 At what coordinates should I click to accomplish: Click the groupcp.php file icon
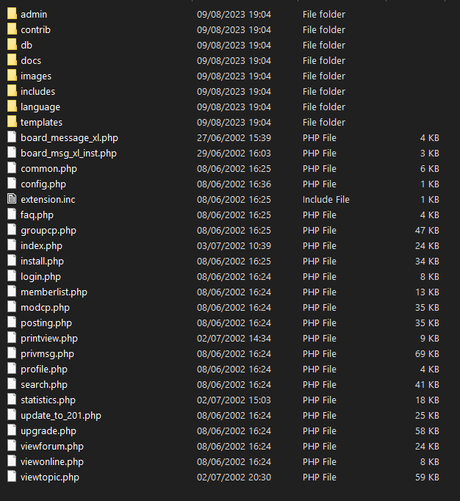tap(12, 230)
